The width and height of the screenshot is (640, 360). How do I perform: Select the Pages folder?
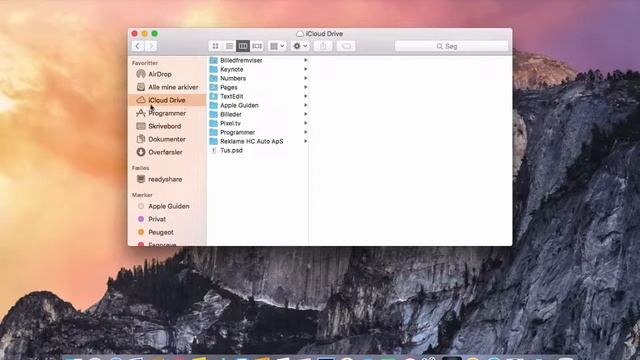click(258, 87)
